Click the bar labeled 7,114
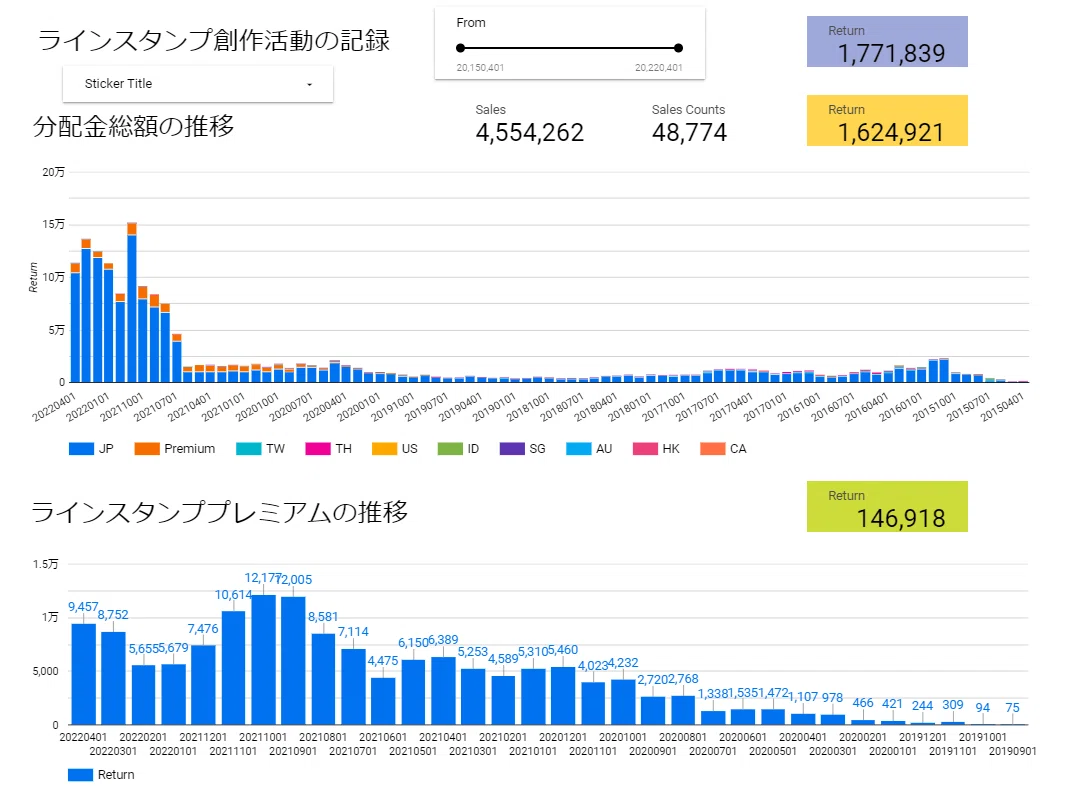1074x786 pixels. tap(353, 687)
